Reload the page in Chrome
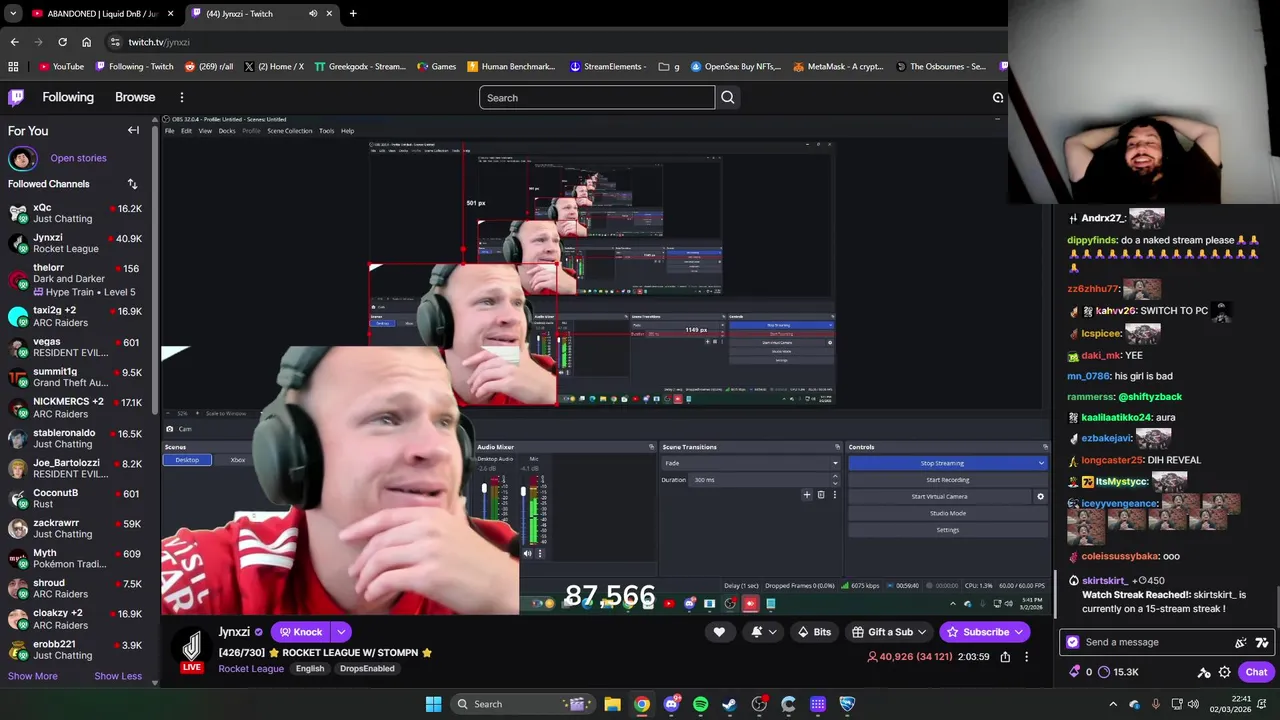Image resolution: width=1280 pixels, height=720 pixels. 62,42
